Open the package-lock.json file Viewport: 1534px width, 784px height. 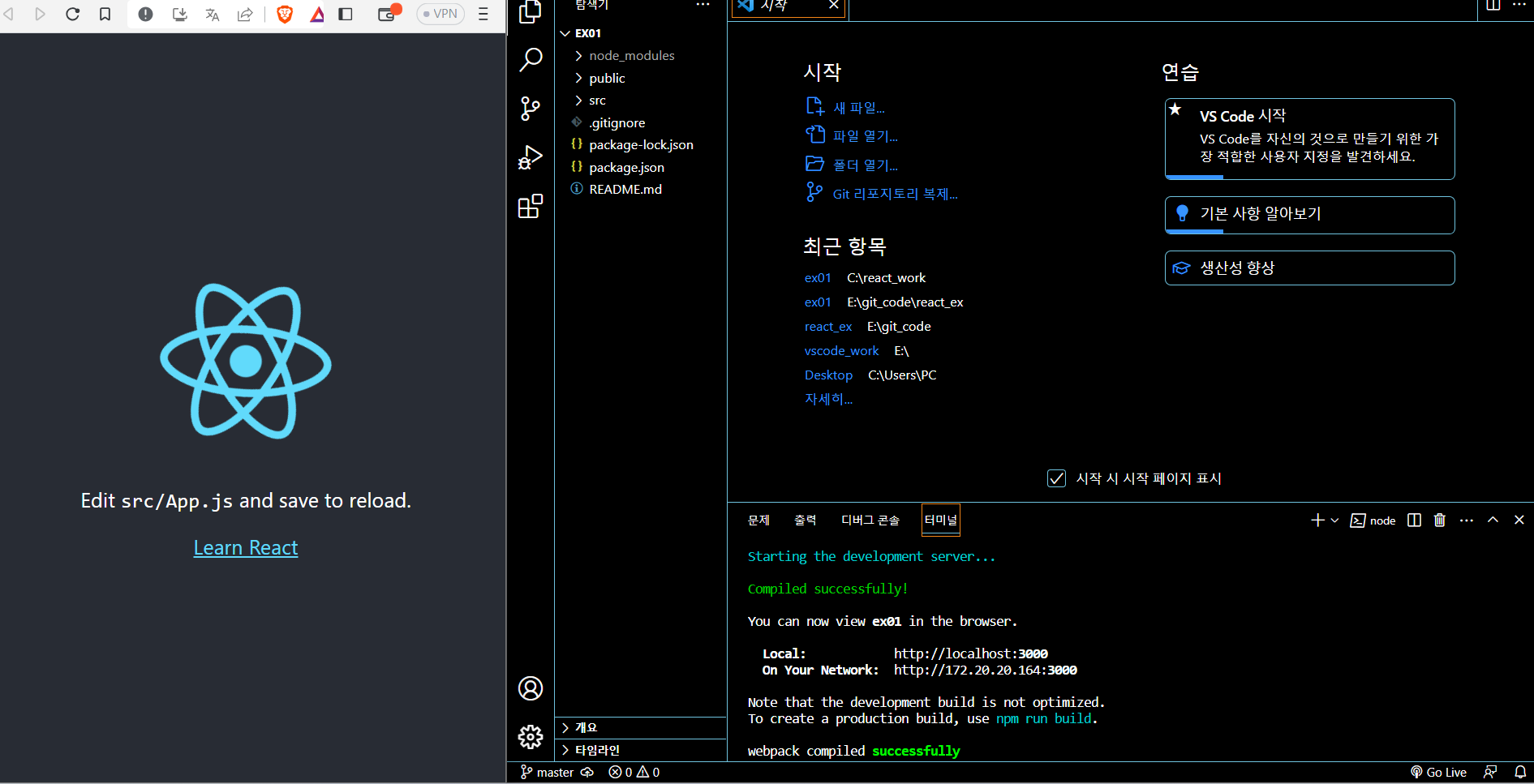click(x=641, y=144)
